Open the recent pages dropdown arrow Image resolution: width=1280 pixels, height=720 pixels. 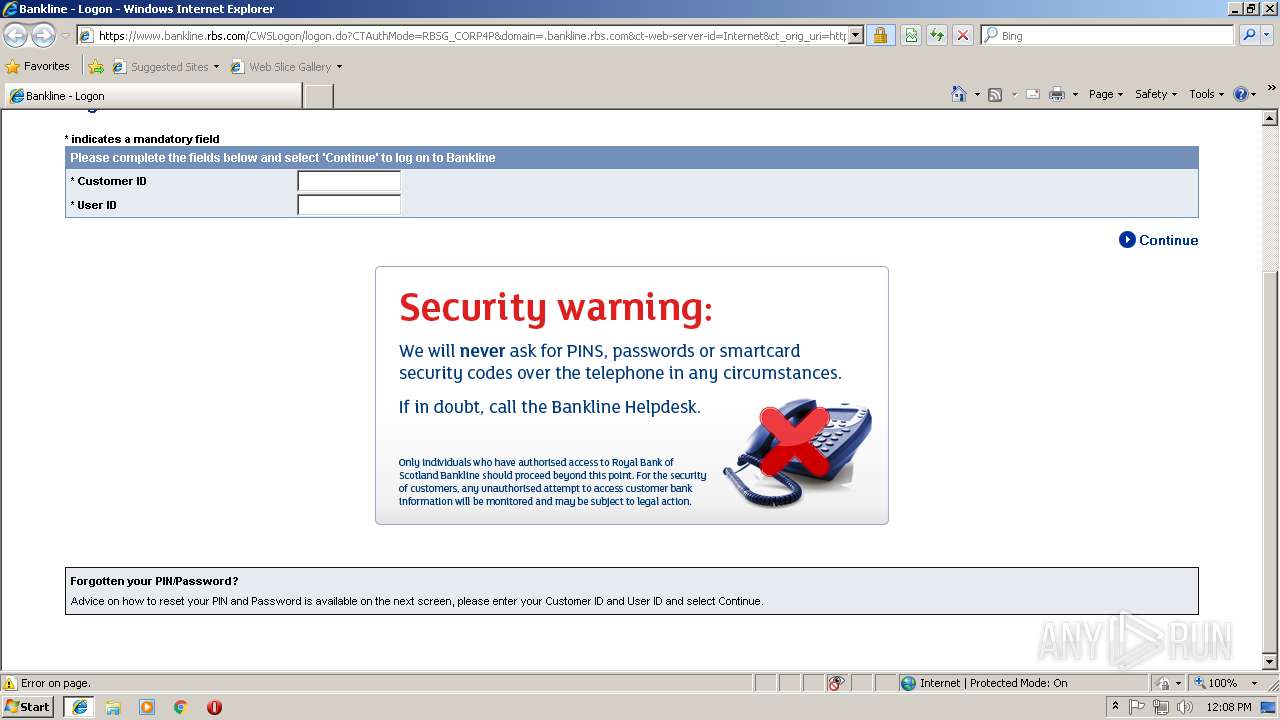tap(65, 36)
